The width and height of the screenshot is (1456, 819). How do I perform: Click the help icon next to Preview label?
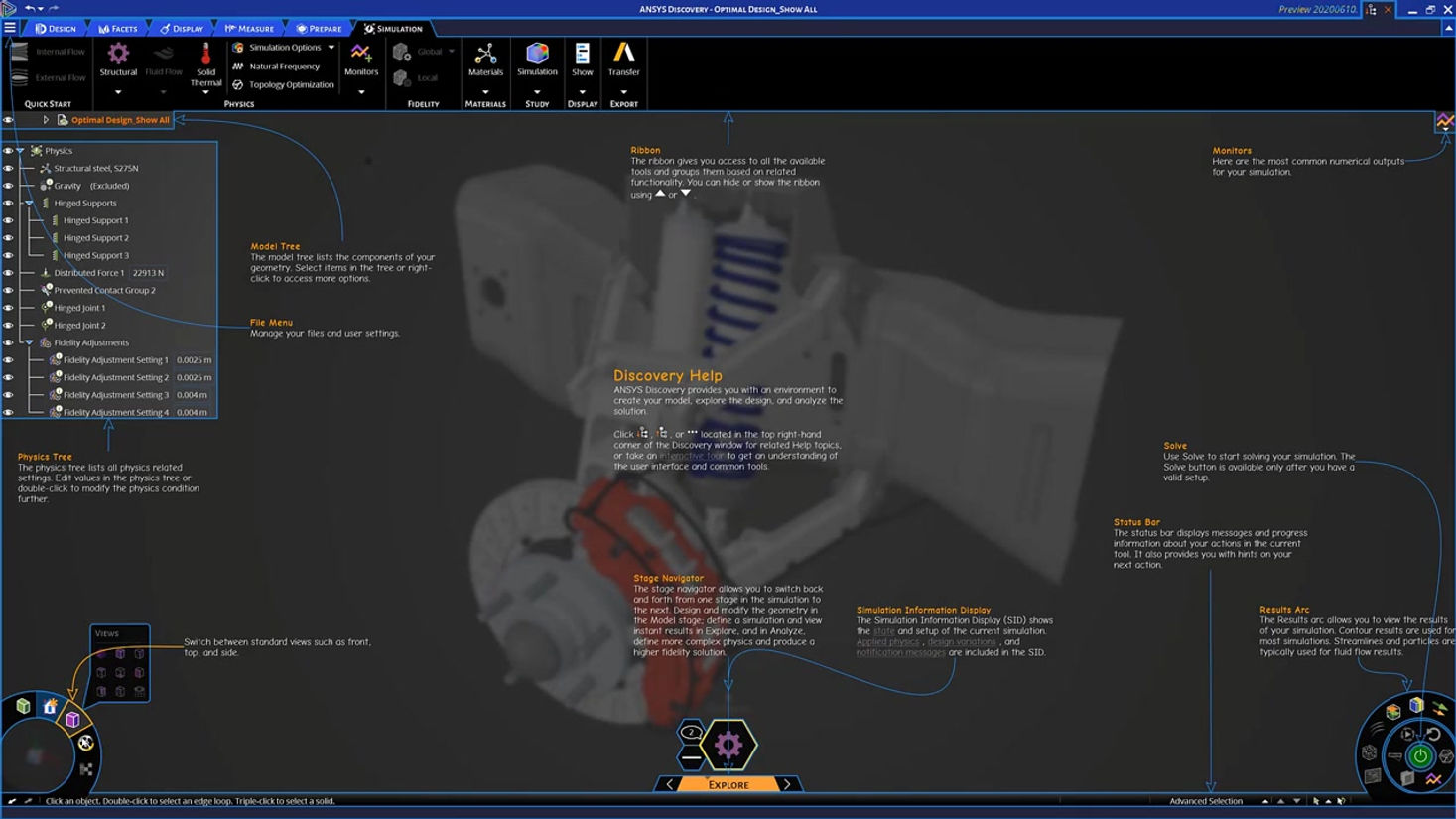coord(1371,9)
